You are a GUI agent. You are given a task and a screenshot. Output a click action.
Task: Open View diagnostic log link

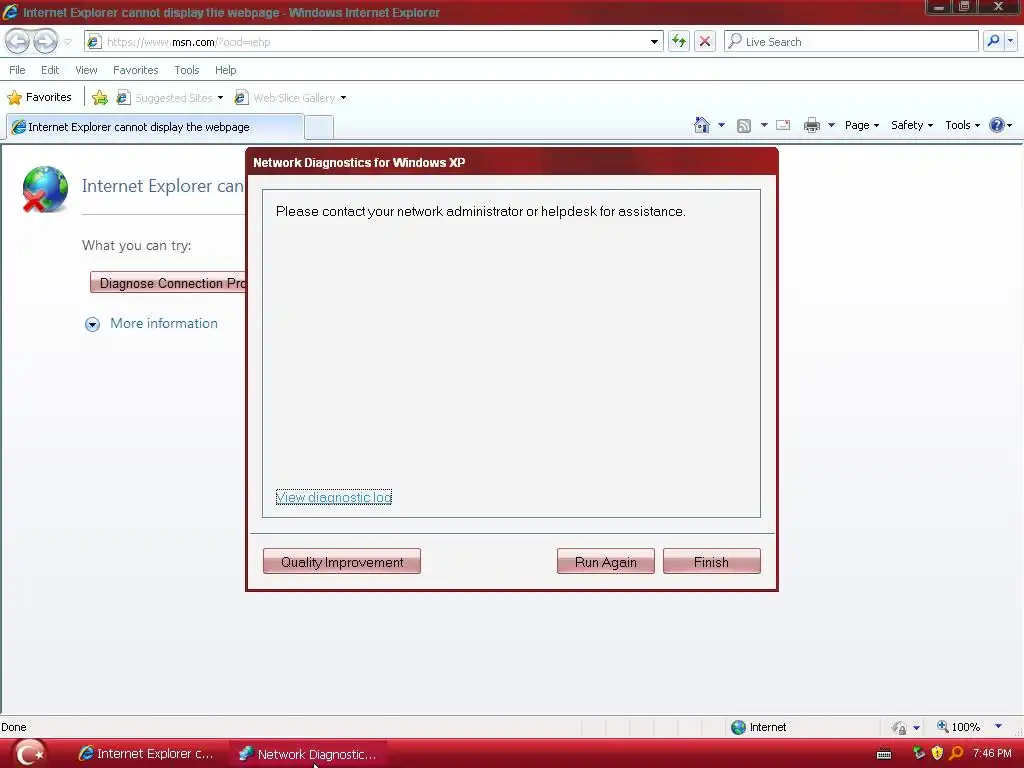(x=334, y=497)
